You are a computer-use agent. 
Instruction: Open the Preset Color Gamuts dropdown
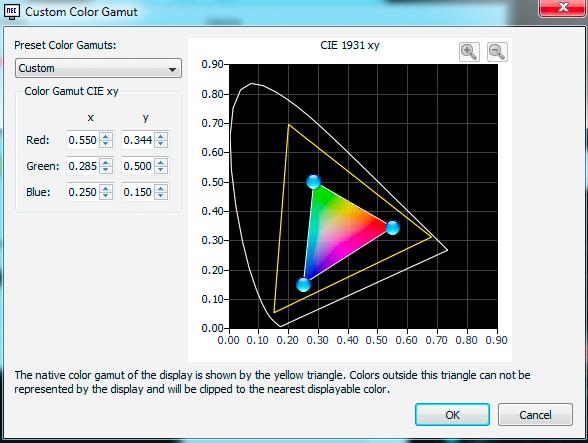98,68
